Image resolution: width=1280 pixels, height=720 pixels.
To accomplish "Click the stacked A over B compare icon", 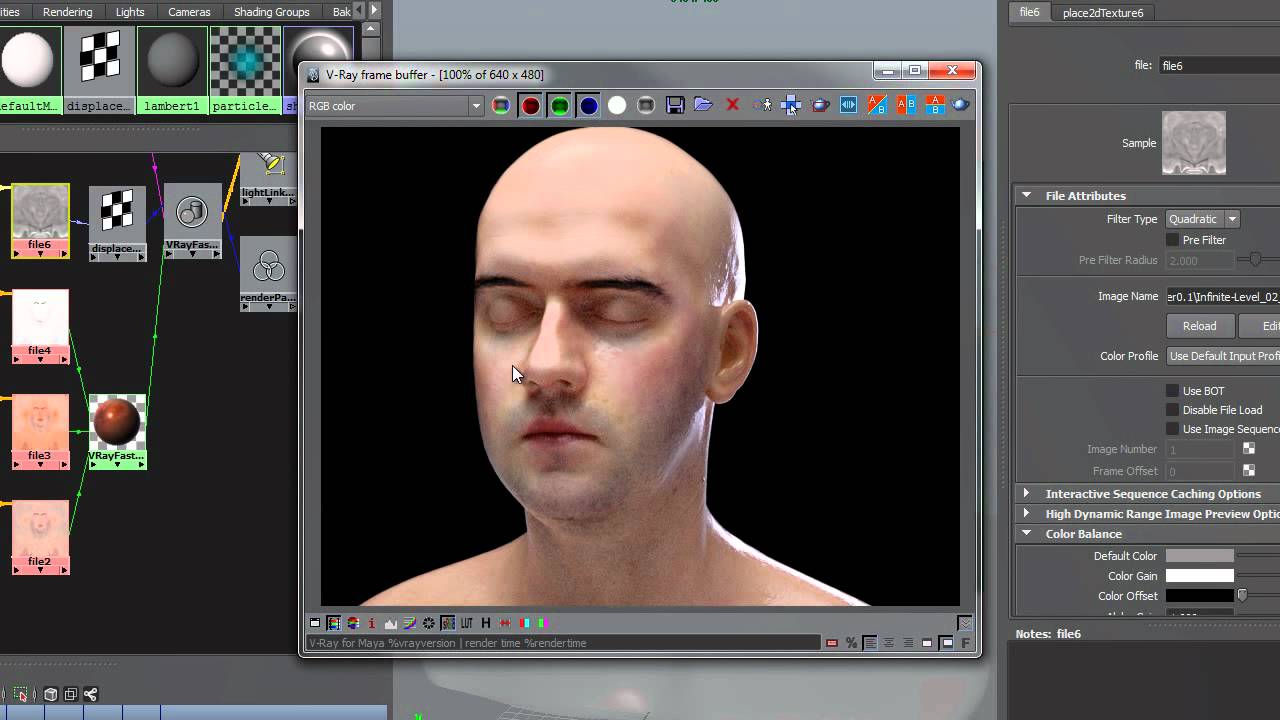I will pyautogui.click(x=935, y=105).
